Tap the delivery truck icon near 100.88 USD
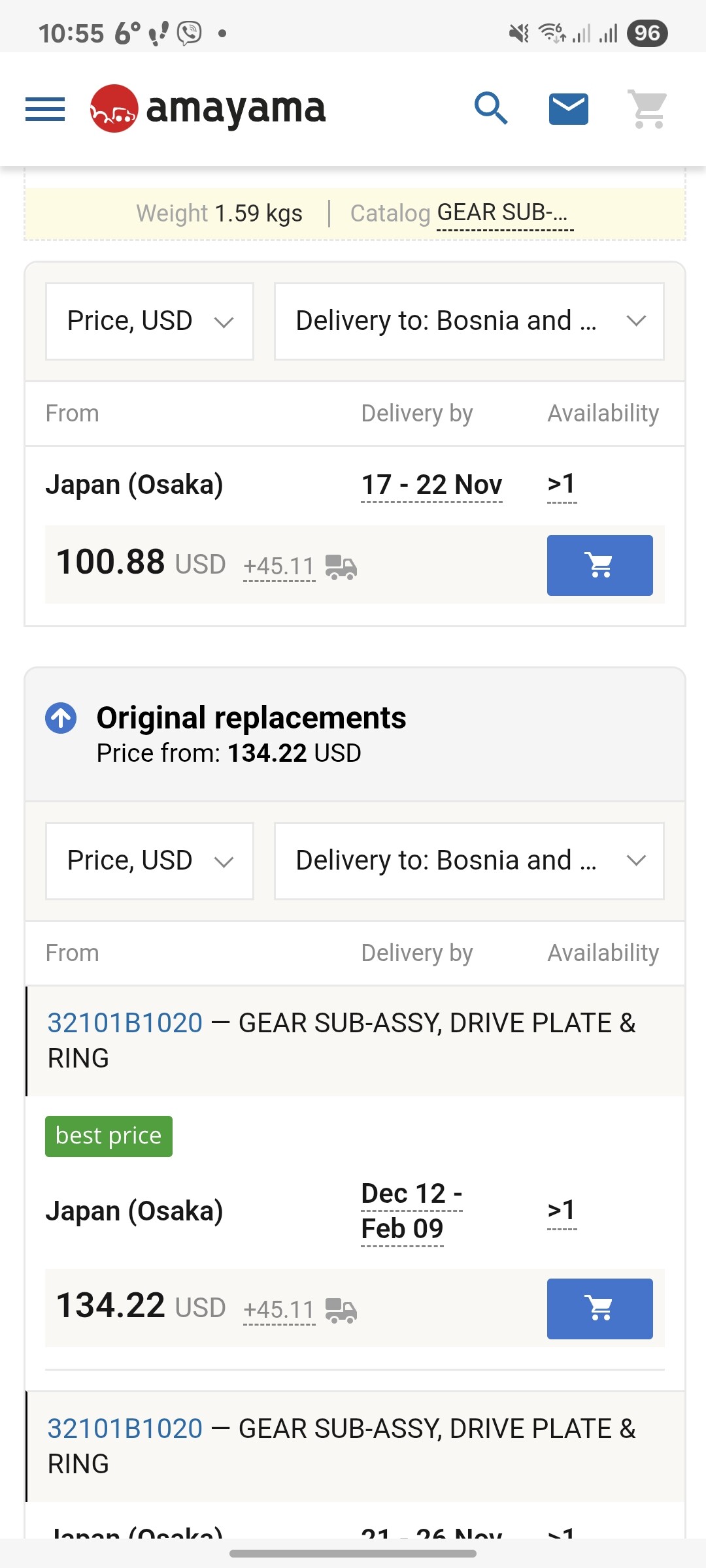This screenshot has width=706, height=1568. [x=341, y=566]
